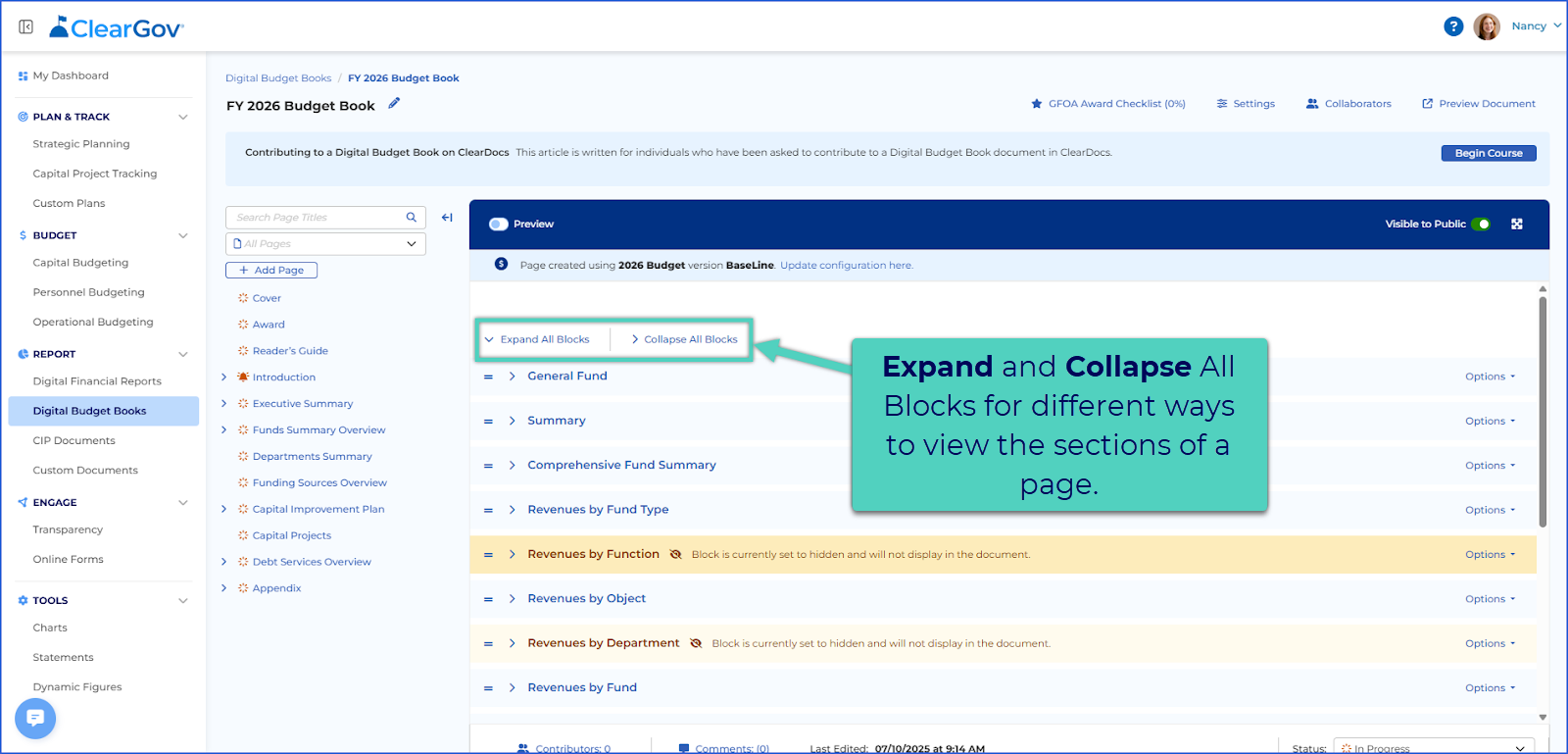Click the ClearGov logo
1568x754 pixels.
(x=117, y=27)
